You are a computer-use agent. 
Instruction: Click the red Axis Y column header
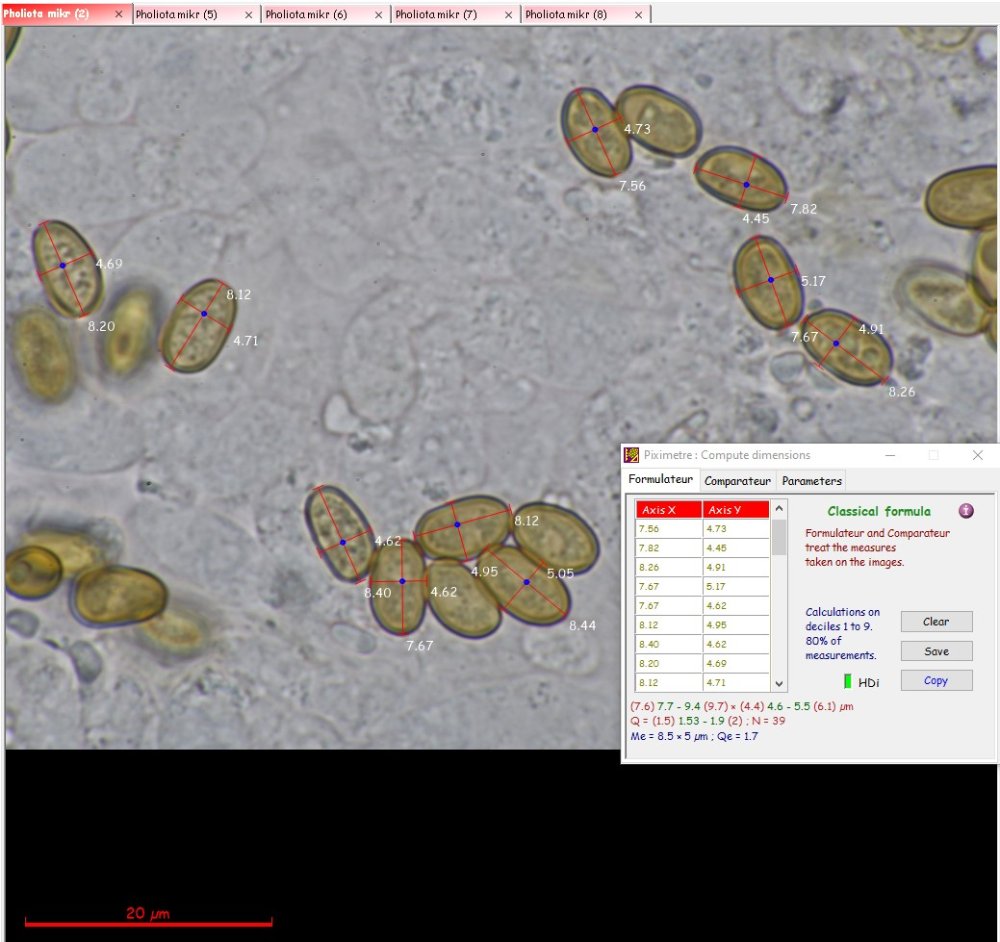click(735, 510)
